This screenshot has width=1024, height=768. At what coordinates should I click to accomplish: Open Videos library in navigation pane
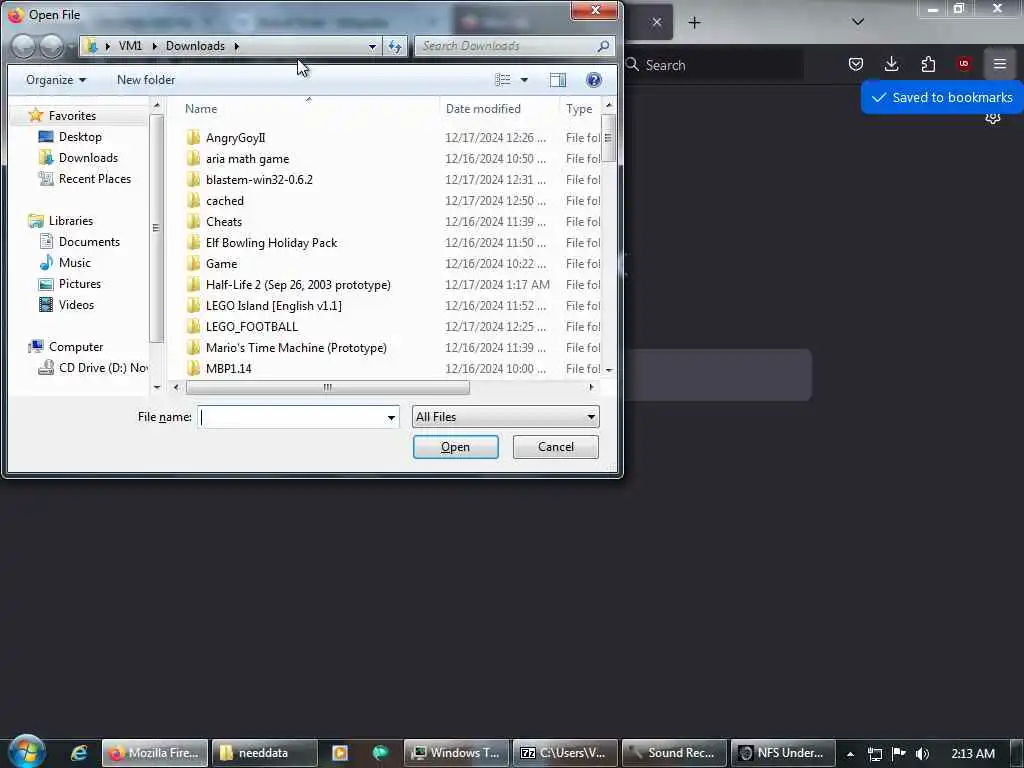click(x=76, y=304)
